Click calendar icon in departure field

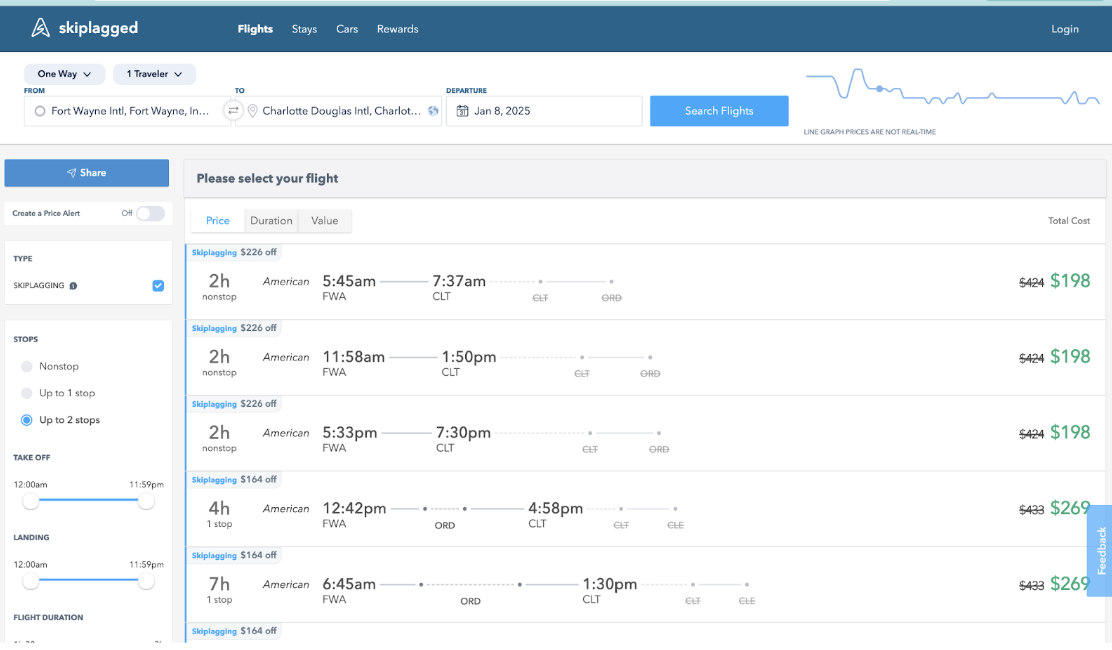[x=462, y=111]
